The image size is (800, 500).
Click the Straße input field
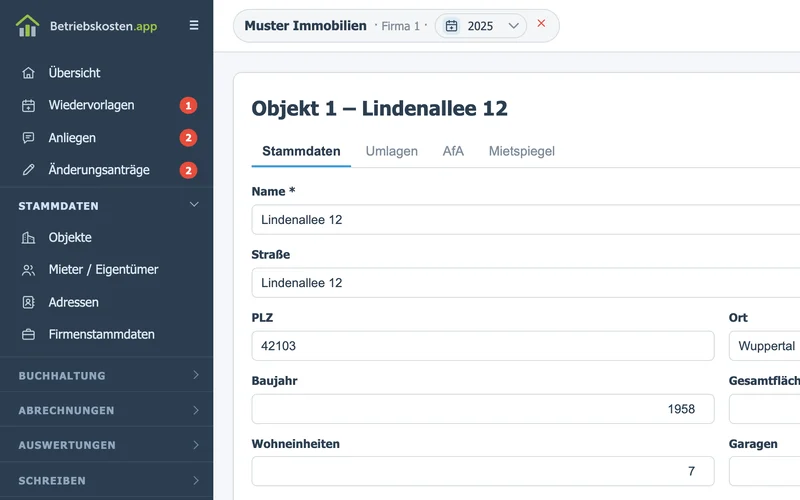(526, 283)
